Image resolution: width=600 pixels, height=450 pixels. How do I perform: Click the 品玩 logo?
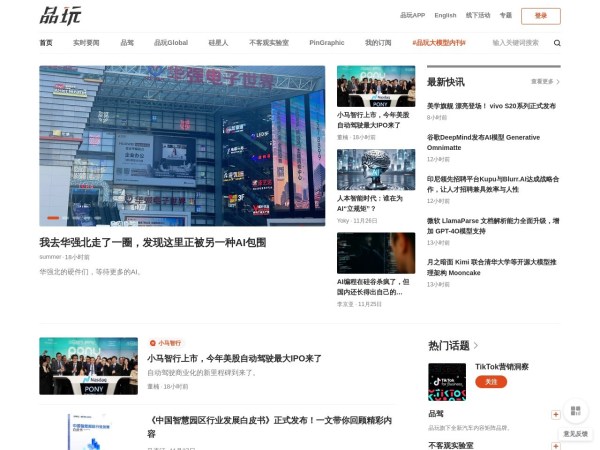[x=60, y=15]
